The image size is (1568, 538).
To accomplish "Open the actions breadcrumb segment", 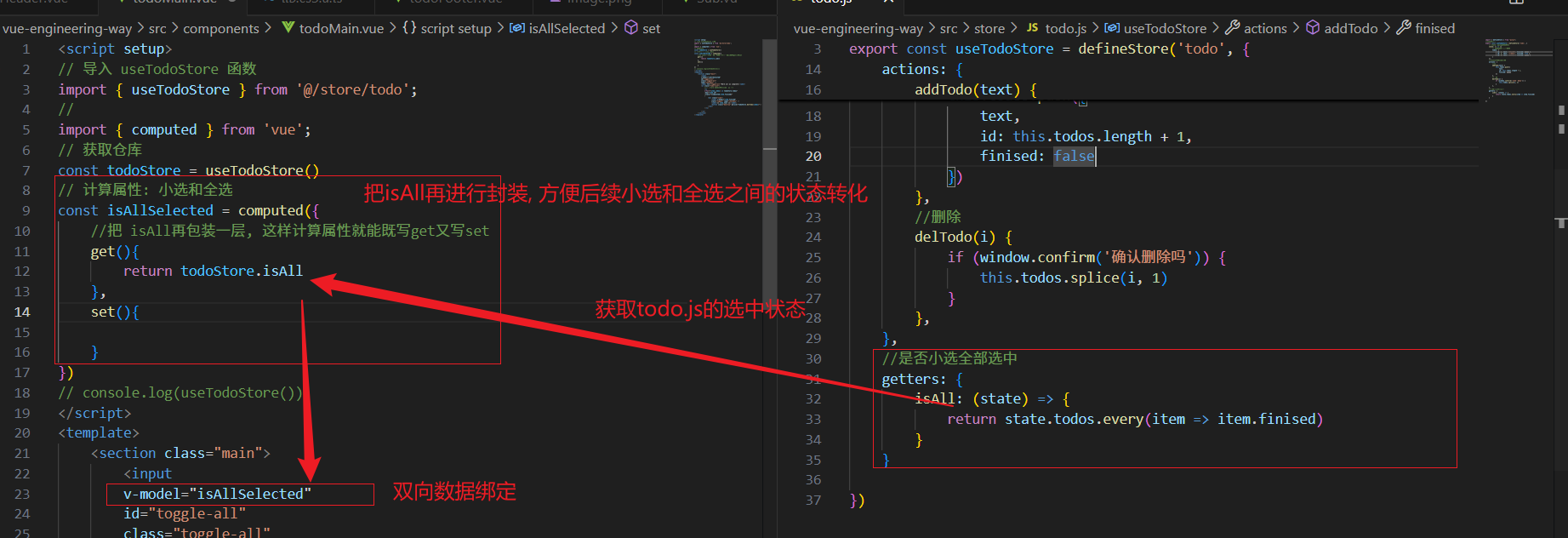I will [1265, 28].
